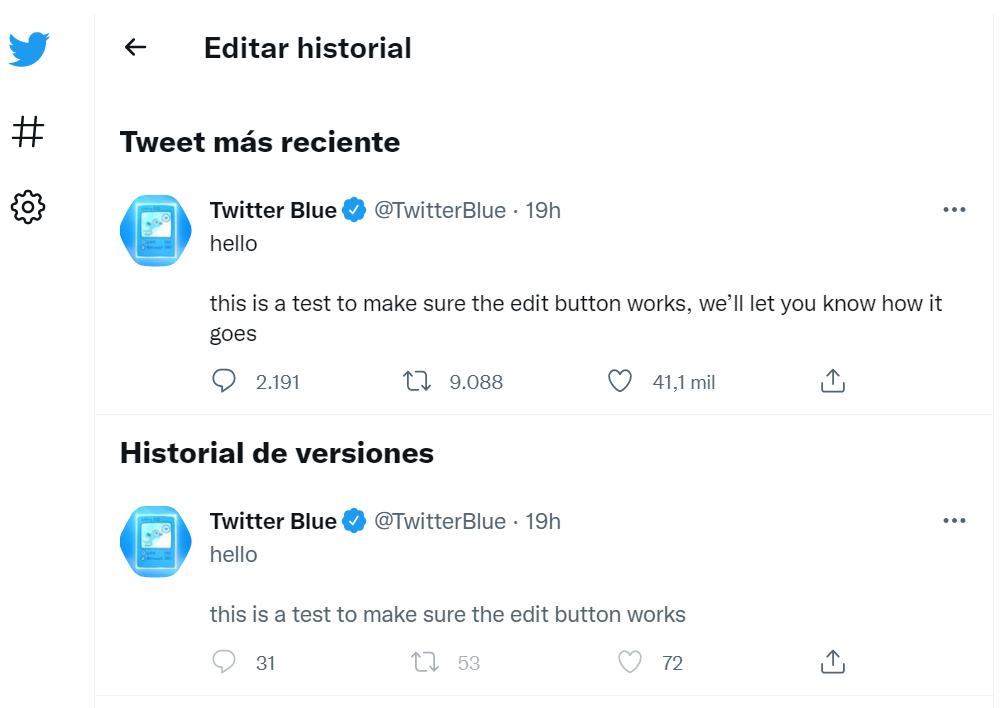
Task: Retweet the original version tweet
Action: click(426, 662)
